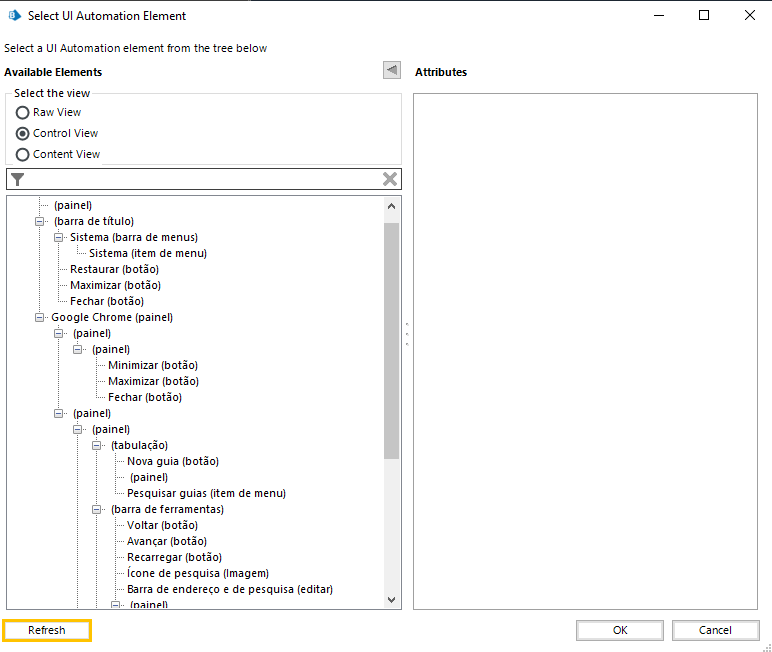This screenshot has width=772, height=652.
Task: Close the Select UI Automation Element window
Action: click(x=749, y=16)
